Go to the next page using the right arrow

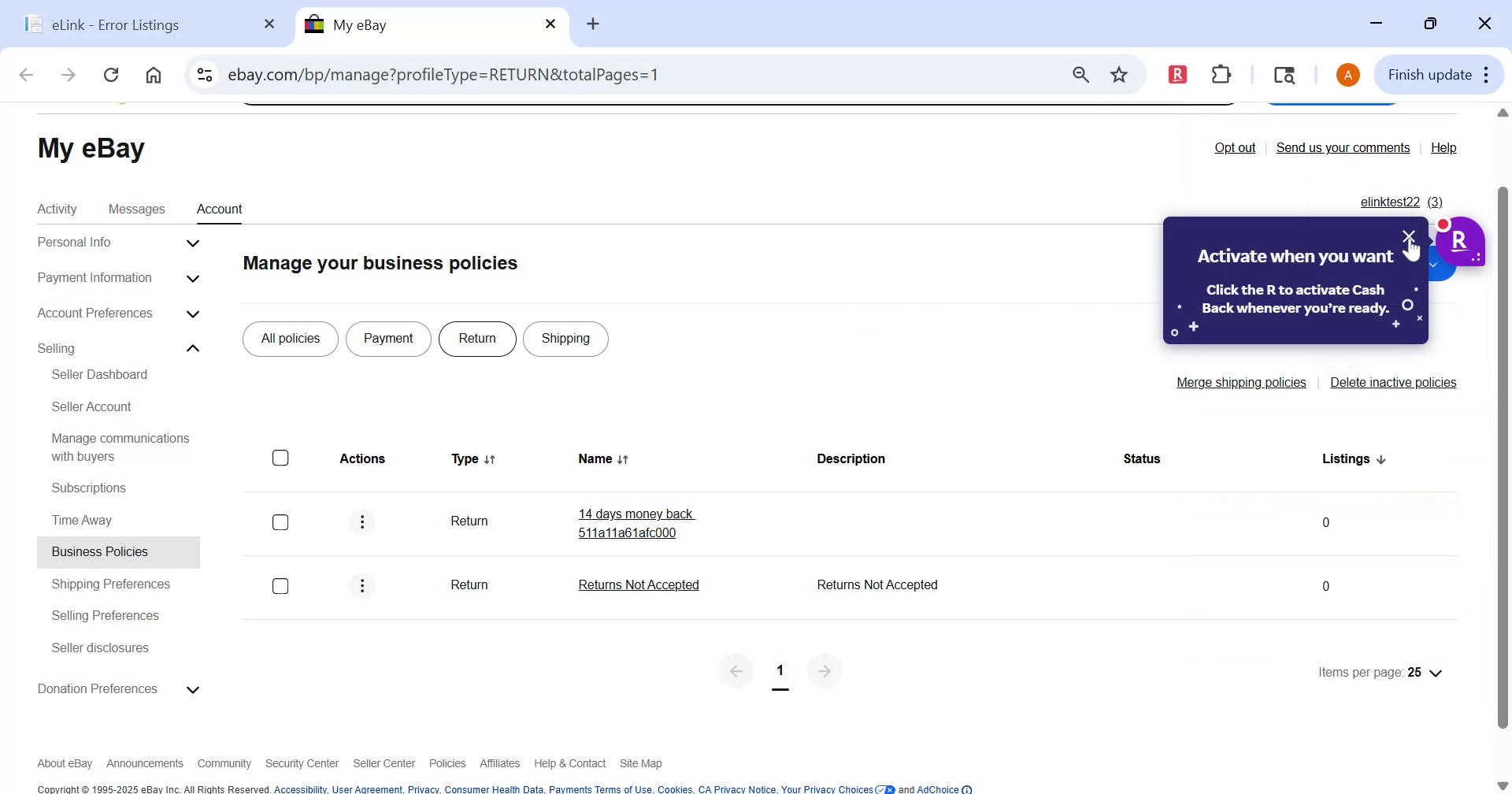(x=825, y=670)
